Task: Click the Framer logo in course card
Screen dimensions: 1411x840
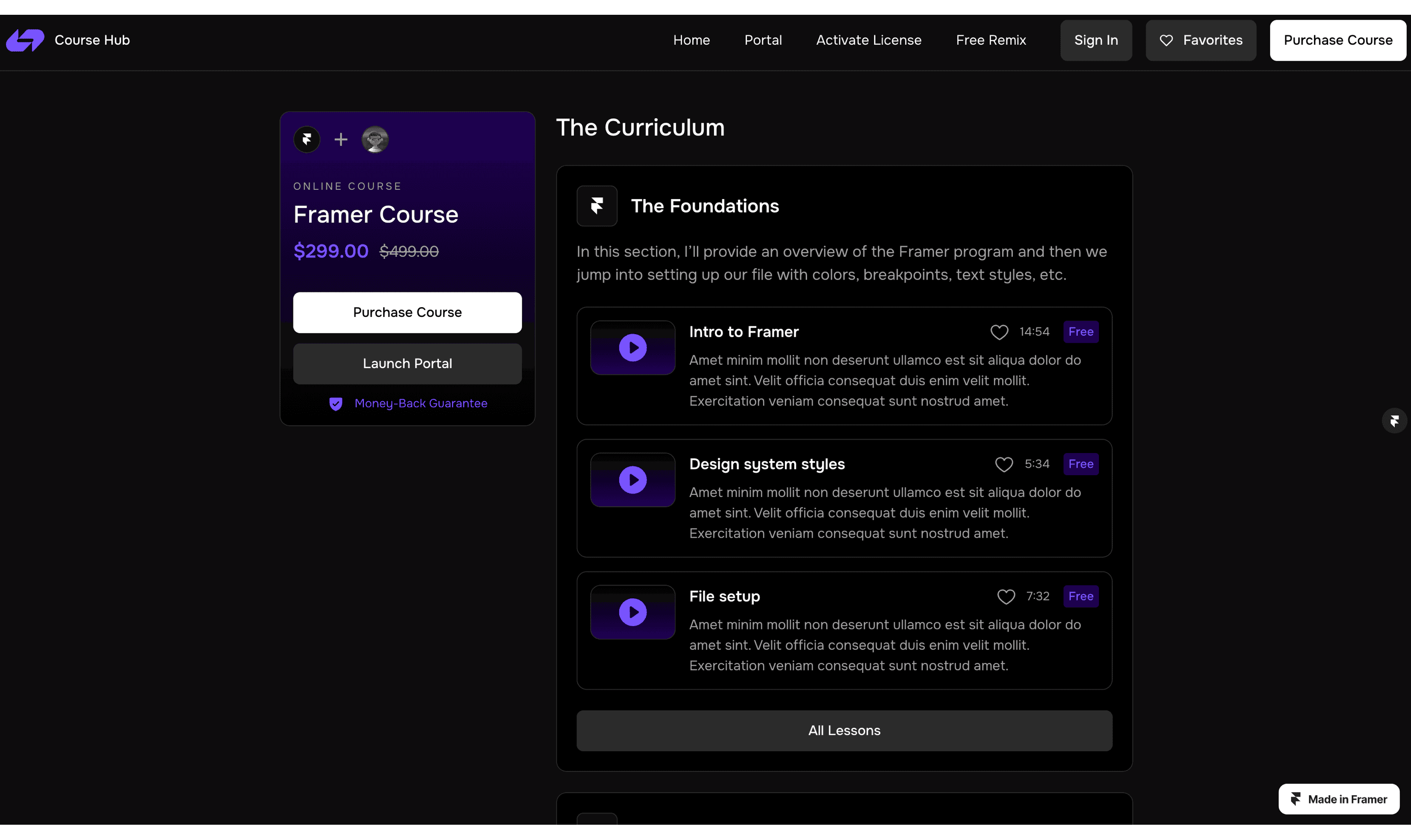Action: pos(307,139)
